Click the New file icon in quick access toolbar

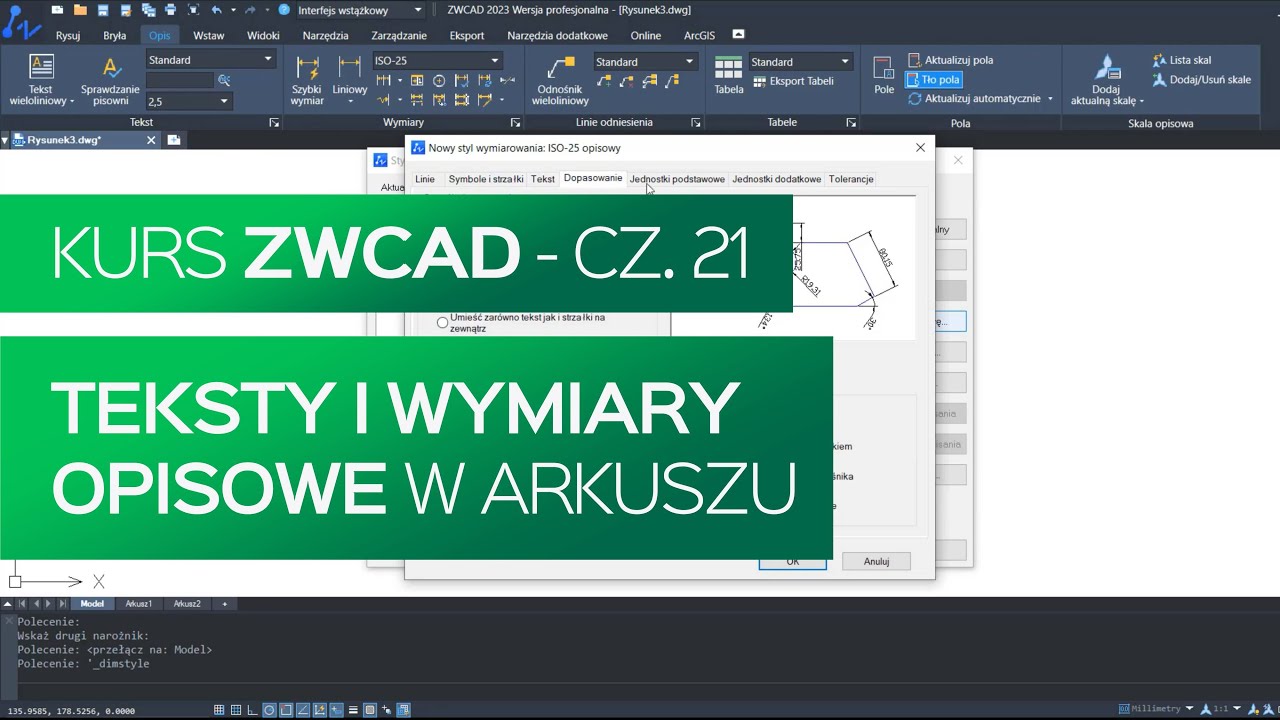pos(58,10)
